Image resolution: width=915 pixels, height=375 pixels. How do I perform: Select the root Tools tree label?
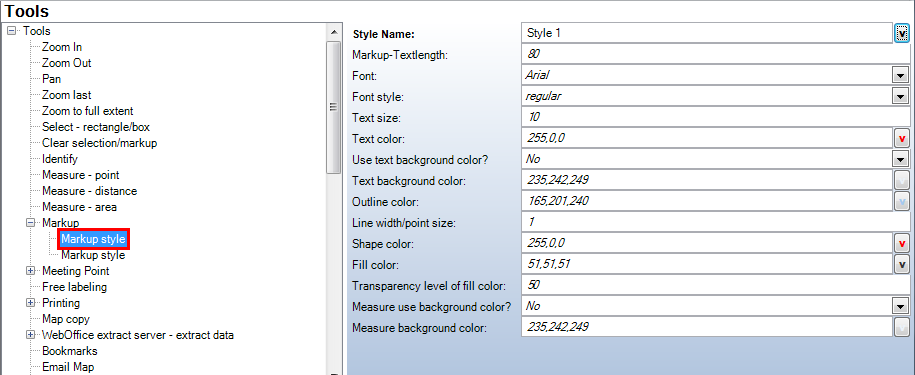tap(37, 31)
